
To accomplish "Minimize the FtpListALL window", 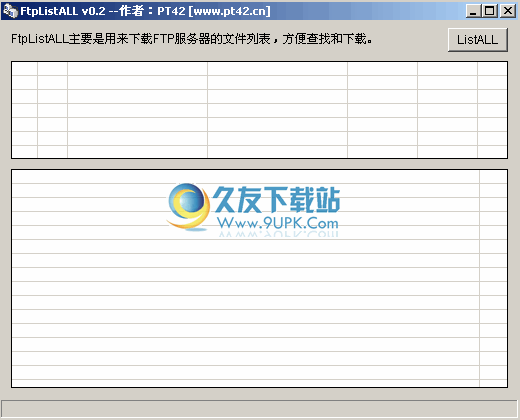I will (x=473, y=11).
